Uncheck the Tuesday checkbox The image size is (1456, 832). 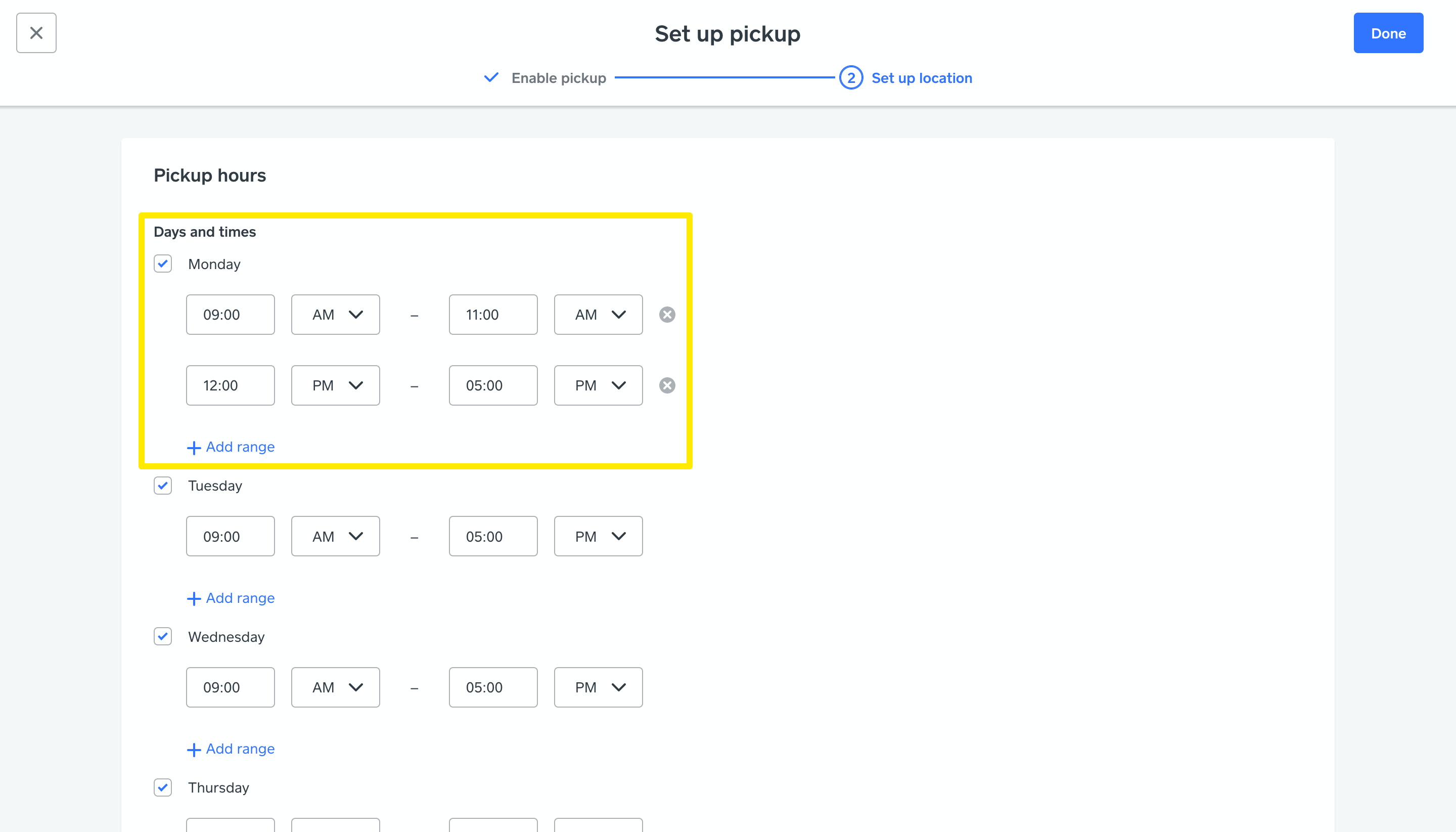[x=163, y=486]
